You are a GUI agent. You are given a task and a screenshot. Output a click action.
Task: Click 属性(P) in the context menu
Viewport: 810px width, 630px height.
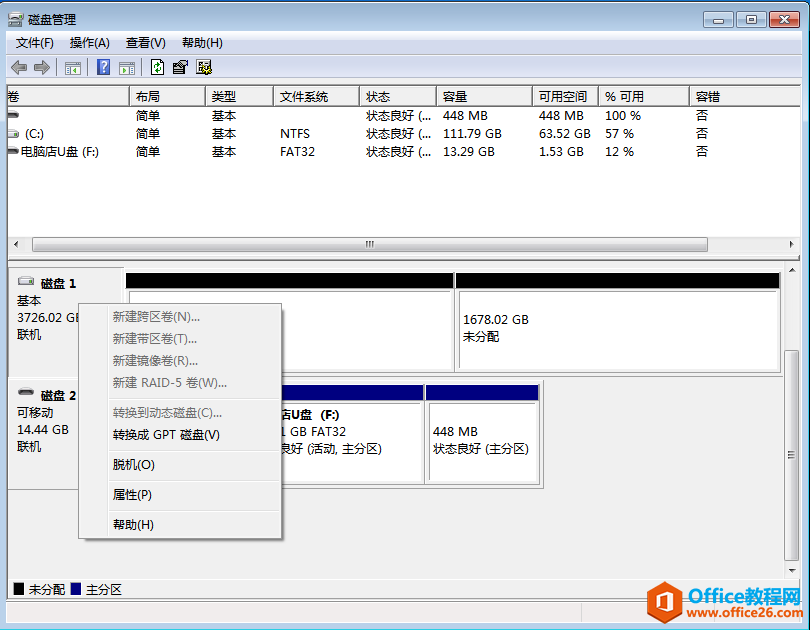click(x=132, y=495)
